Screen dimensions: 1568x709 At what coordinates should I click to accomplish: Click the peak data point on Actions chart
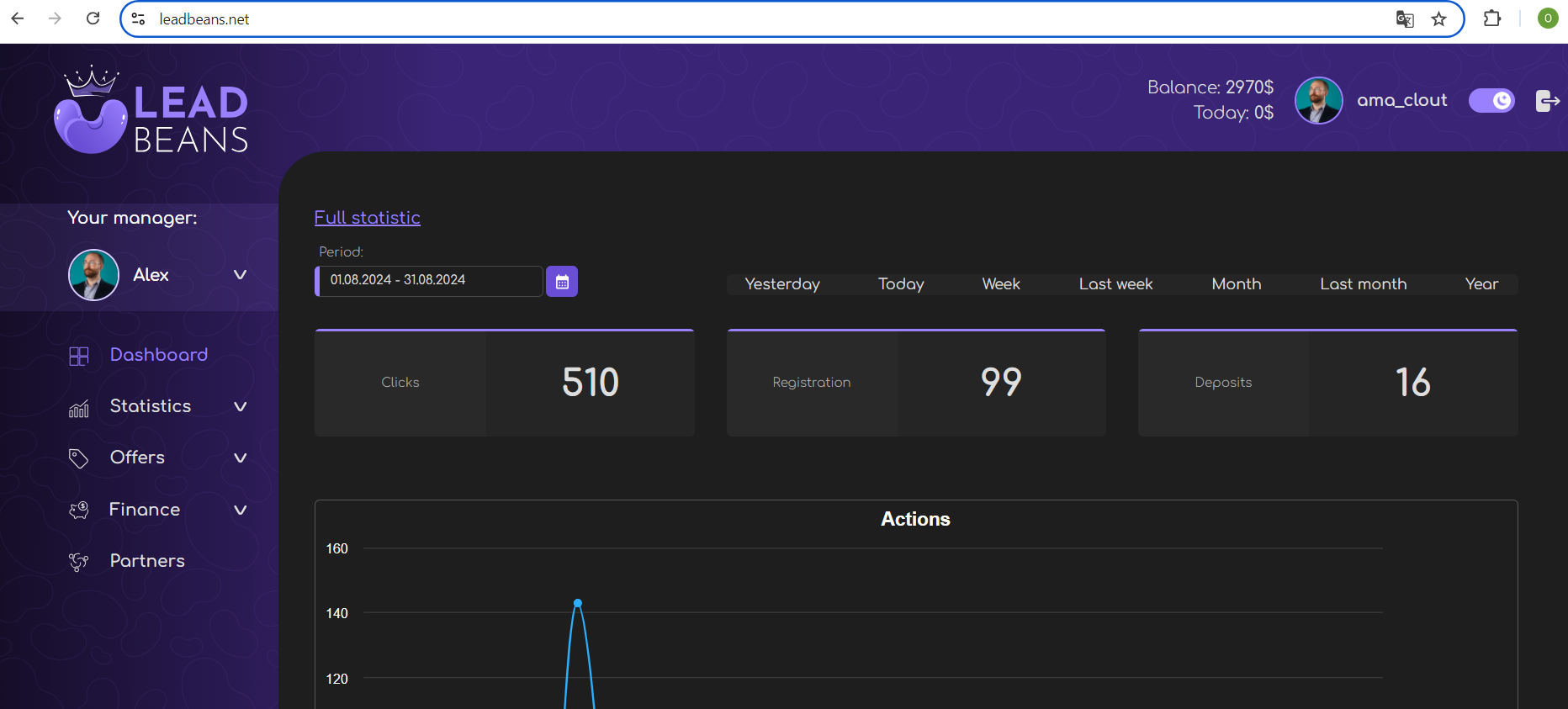[x=578, y=603]
